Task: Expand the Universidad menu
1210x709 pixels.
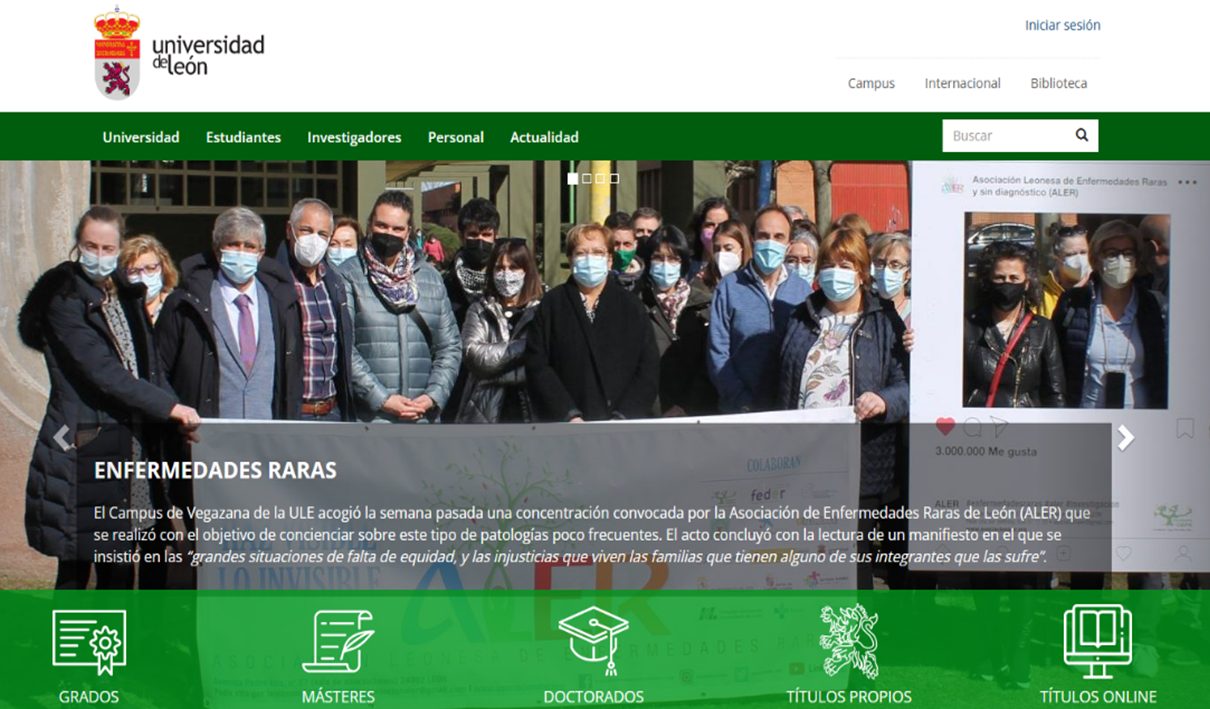Action: click(x=141, y=137)
